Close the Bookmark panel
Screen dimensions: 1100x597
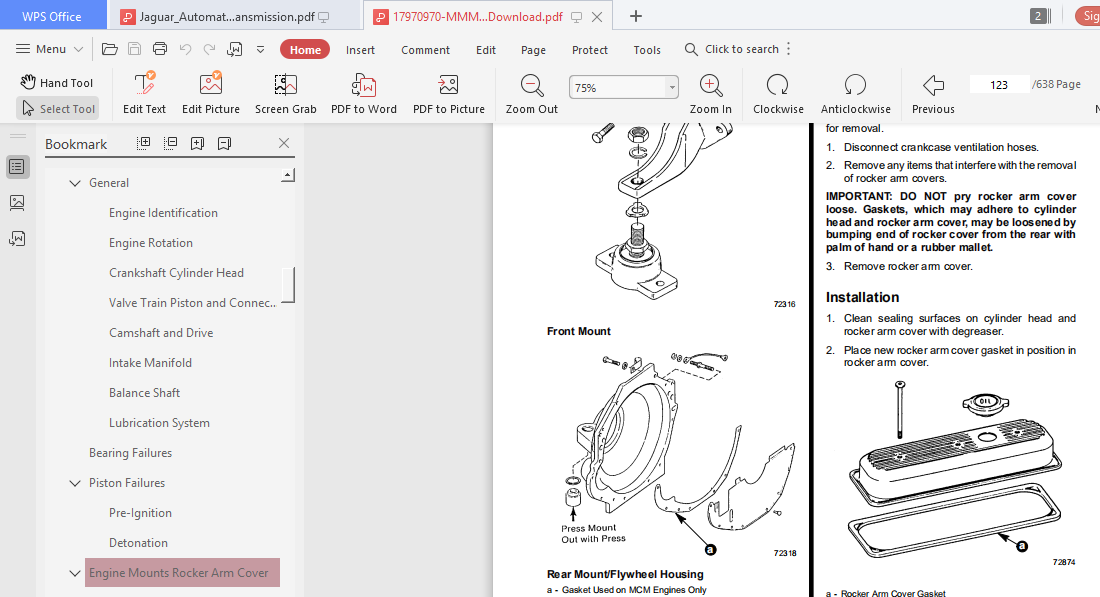[284, 143]
